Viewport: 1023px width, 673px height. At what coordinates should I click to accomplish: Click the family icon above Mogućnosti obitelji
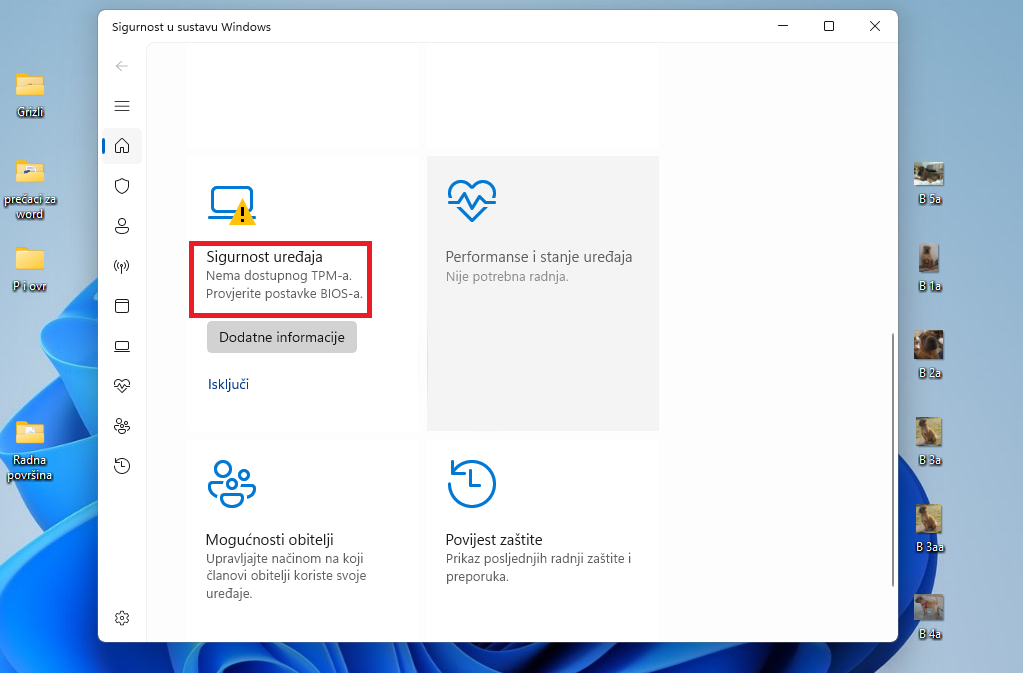point(232,484)
